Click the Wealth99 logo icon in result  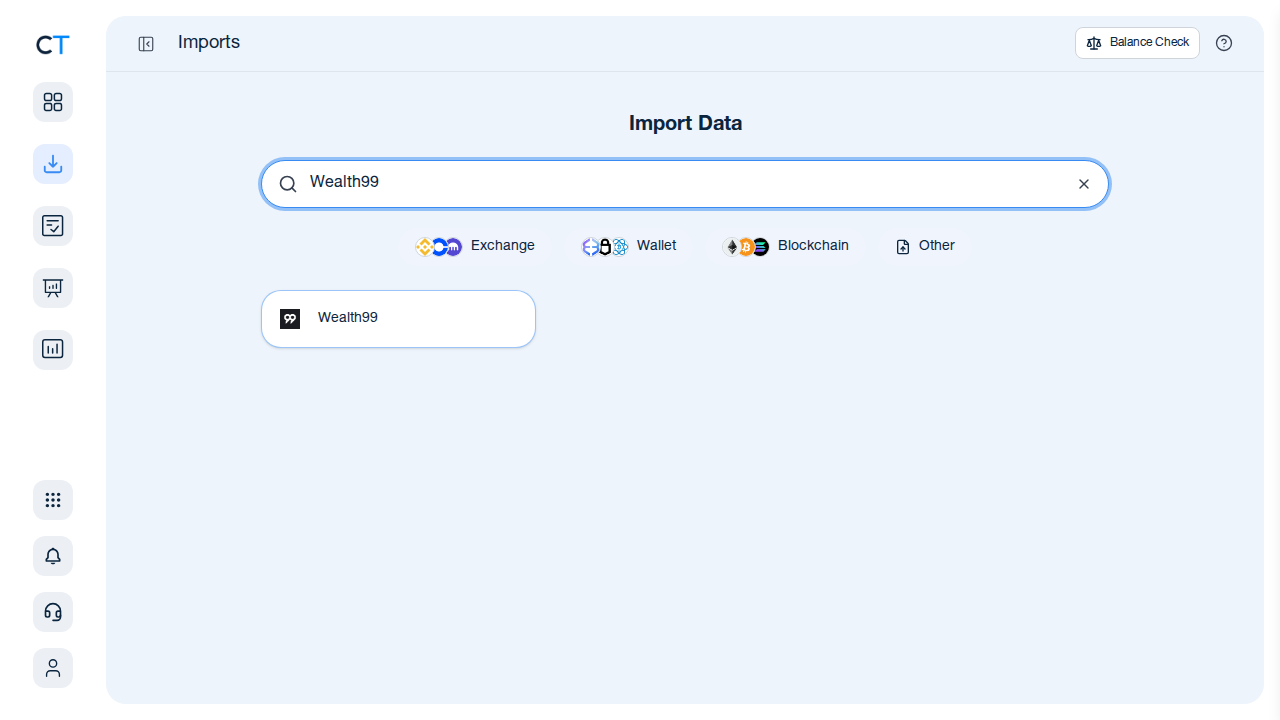coord(290,319)
